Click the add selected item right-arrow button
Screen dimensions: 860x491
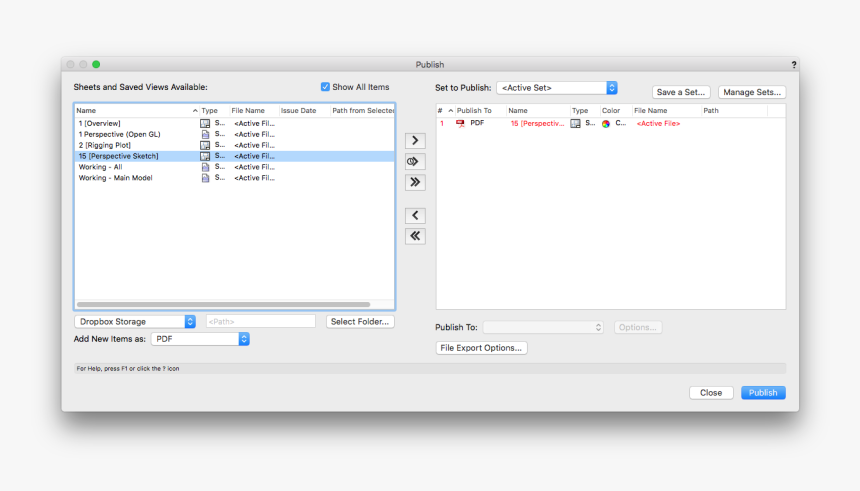coord(415,141)
